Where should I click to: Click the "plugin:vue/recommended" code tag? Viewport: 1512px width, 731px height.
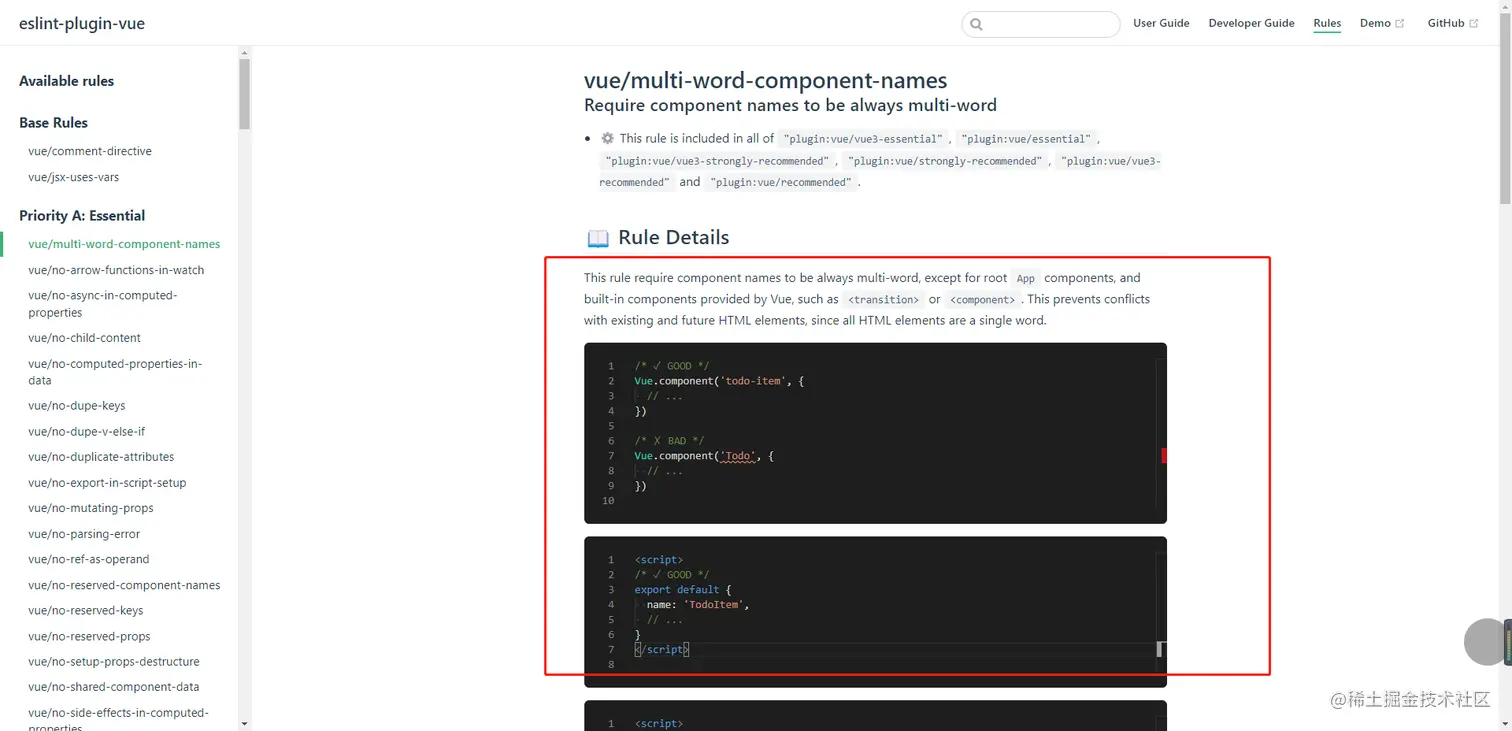(x=780, y=183)
